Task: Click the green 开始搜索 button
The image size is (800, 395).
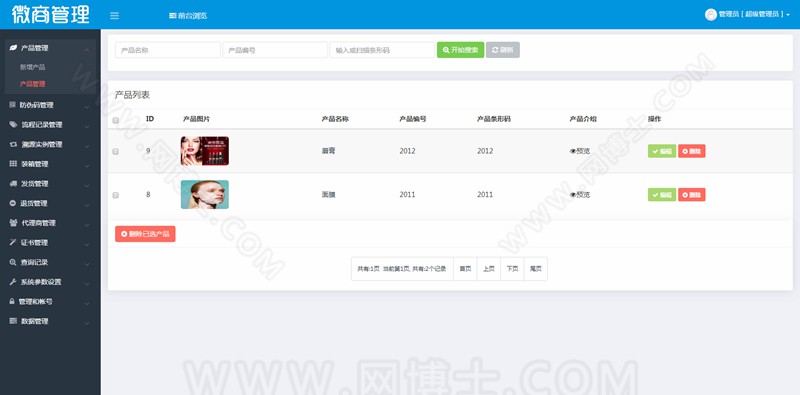Action: pos(460,50)
